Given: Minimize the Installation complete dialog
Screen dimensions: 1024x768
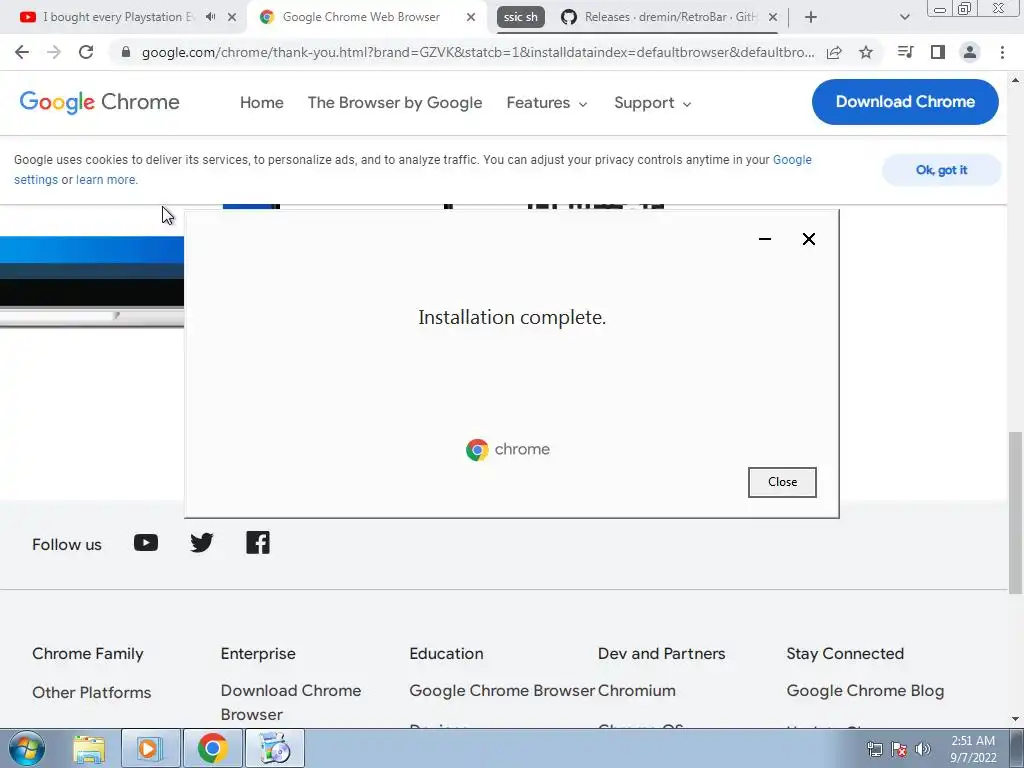Looking at the screenshot, I should coord(765,239).
